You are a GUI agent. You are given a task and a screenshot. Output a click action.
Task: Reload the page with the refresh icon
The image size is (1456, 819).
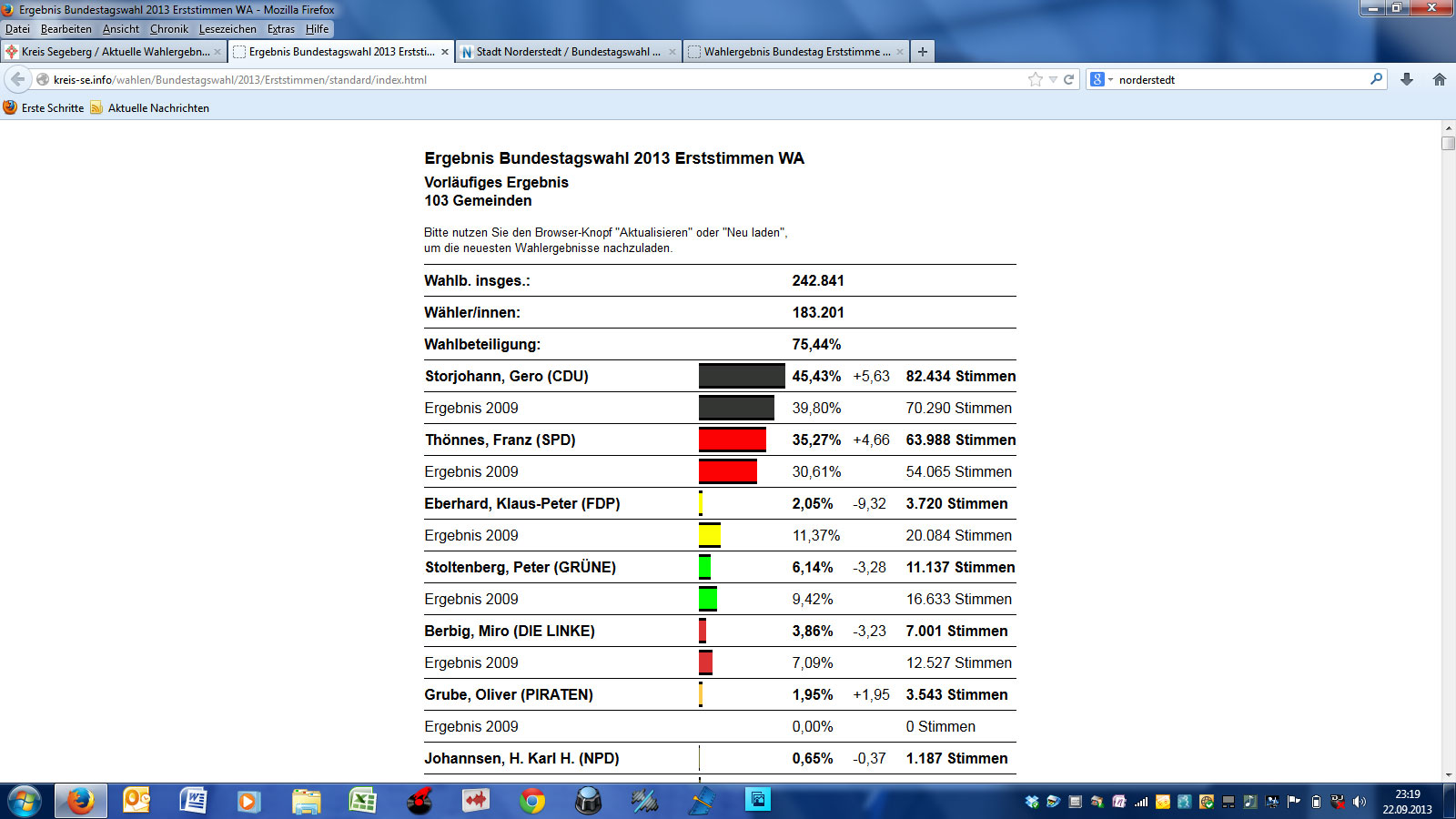tap(1069, 79)
